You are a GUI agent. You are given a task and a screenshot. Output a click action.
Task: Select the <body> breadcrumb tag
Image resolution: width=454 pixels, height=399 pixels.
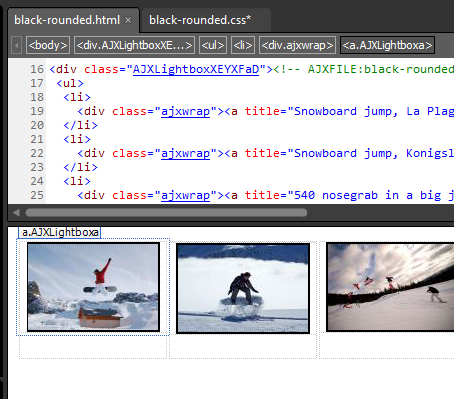(48, 45)
